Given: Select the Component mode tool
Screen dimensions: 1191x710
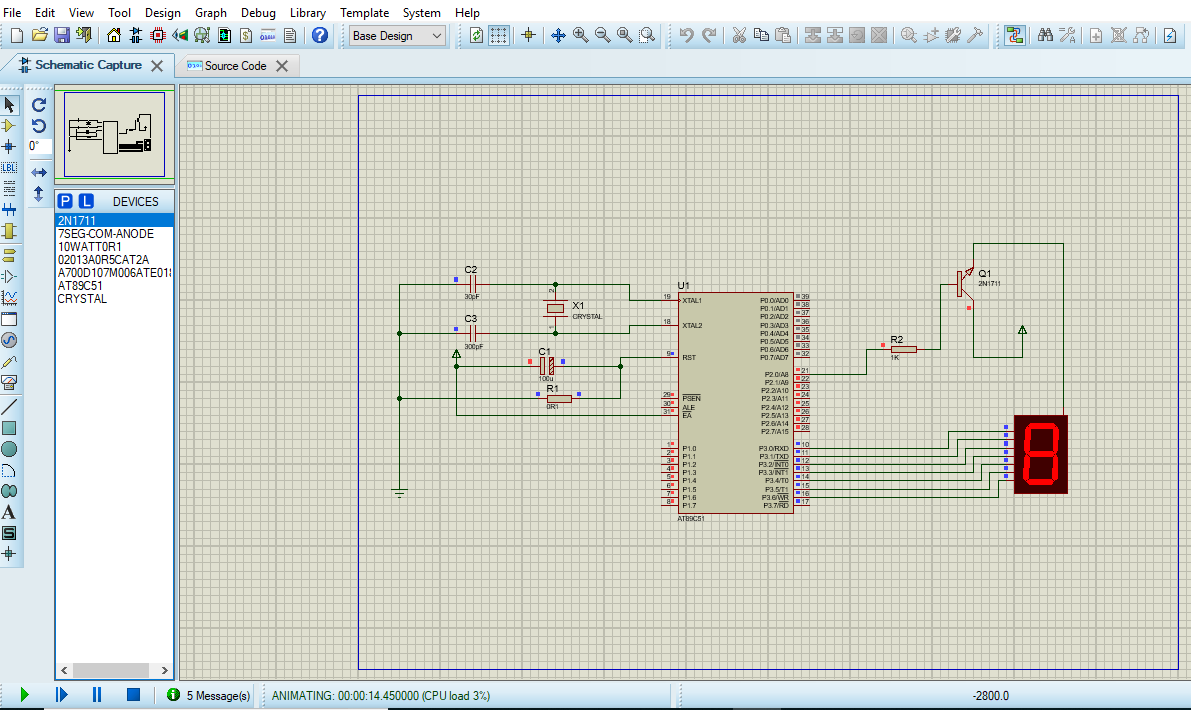Looking at the screenshot, I should coord(10,125).
